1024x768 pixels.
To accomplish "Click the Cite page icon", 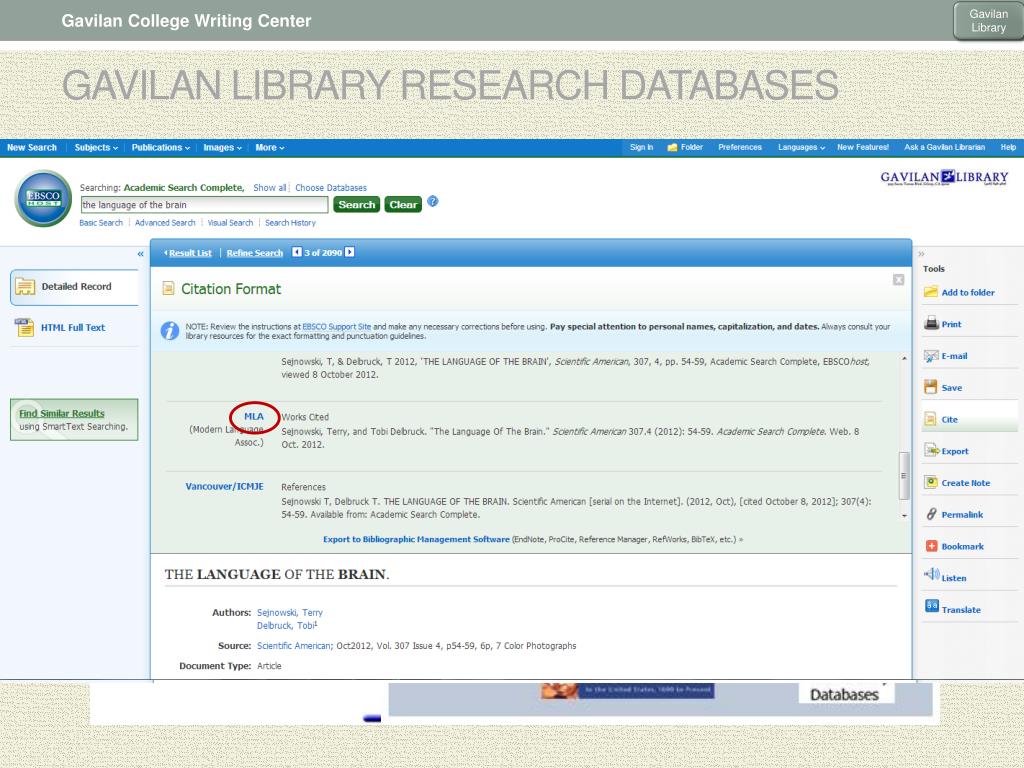I will pyautogui.click(x=931, y=419).
